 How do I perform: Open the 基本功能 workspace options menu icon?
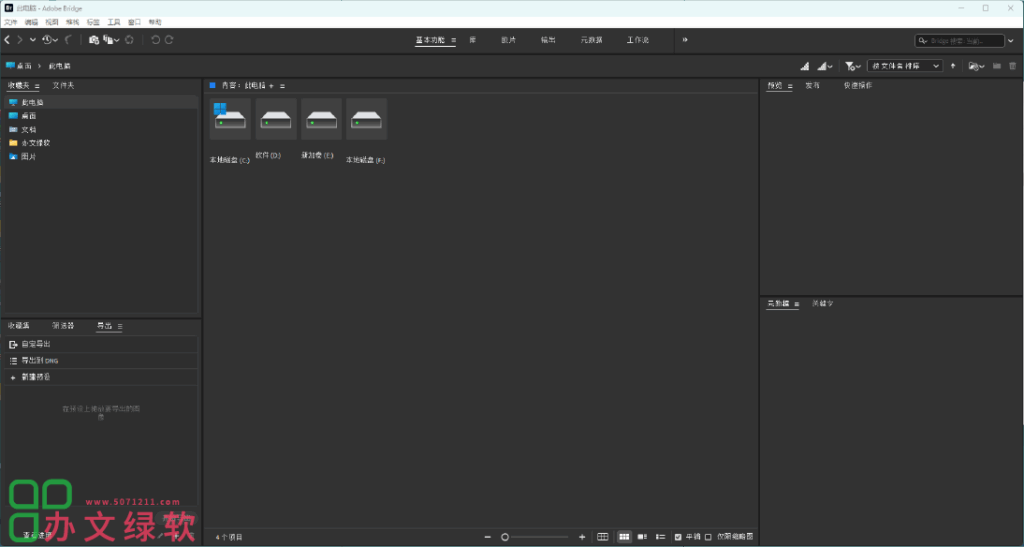point(453,40)
